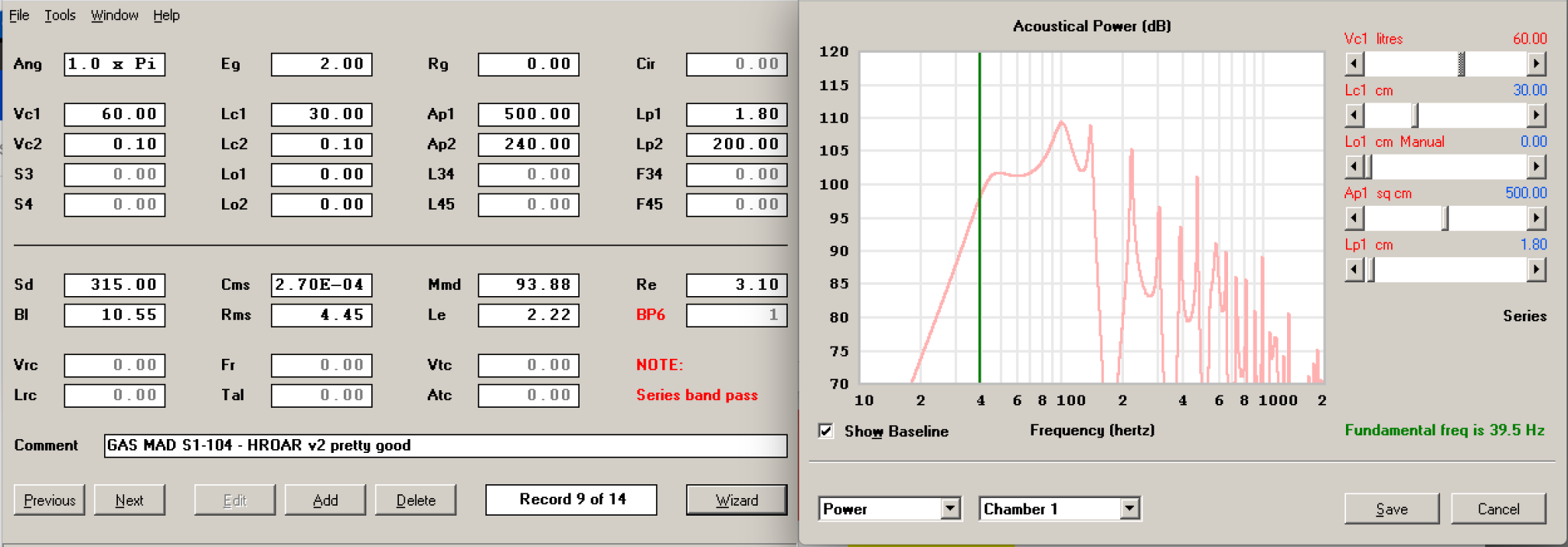
Task: Click the Delete record button
Action: [416, 500]
